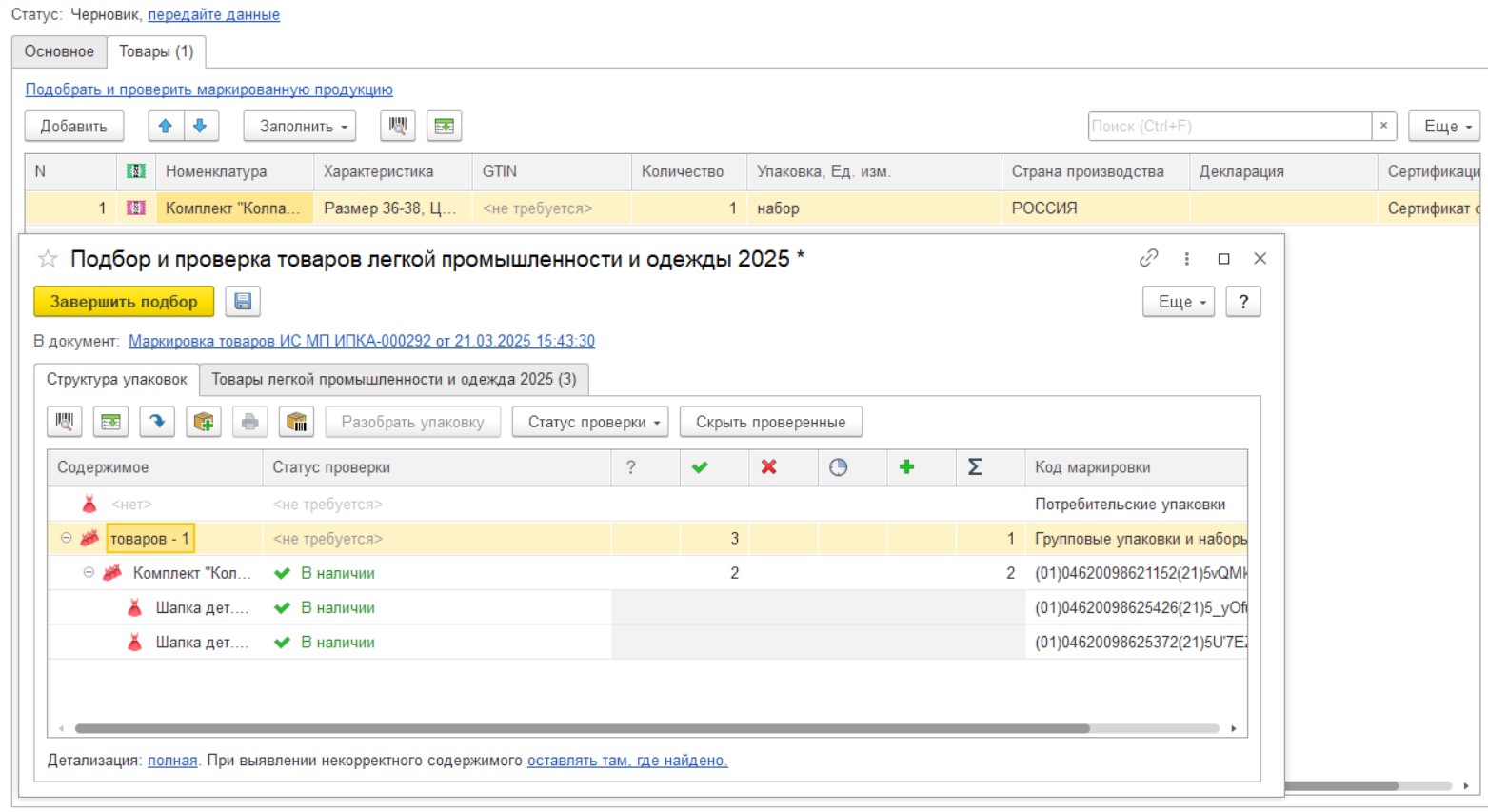Collapse the 'Комплект "Кол...' tree node
The image size is (1488, 812).
tap(89, 572)
